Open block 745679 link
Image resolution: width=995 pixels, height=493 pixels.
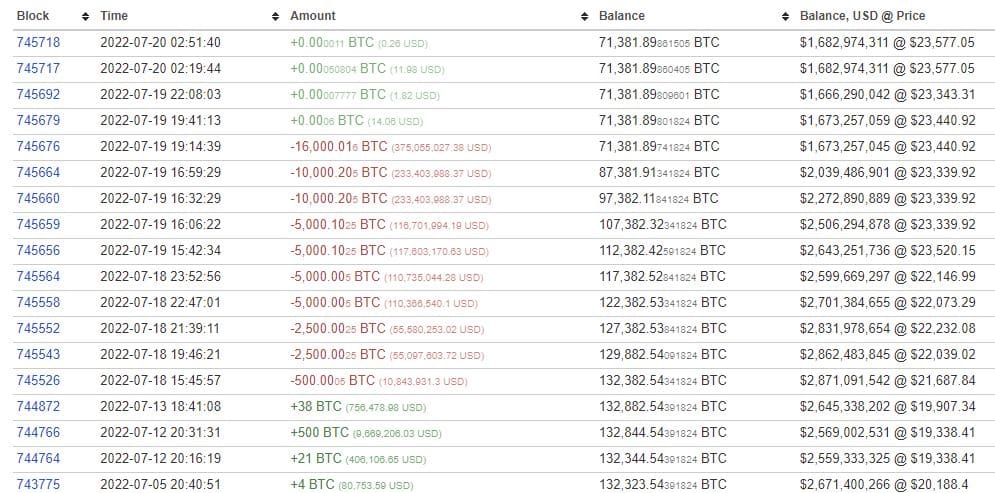(38, 121)
